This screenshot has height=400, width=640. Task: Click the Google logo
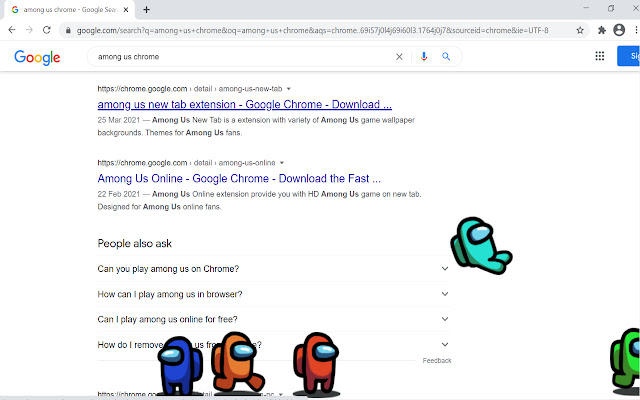(x=37, y=58)
